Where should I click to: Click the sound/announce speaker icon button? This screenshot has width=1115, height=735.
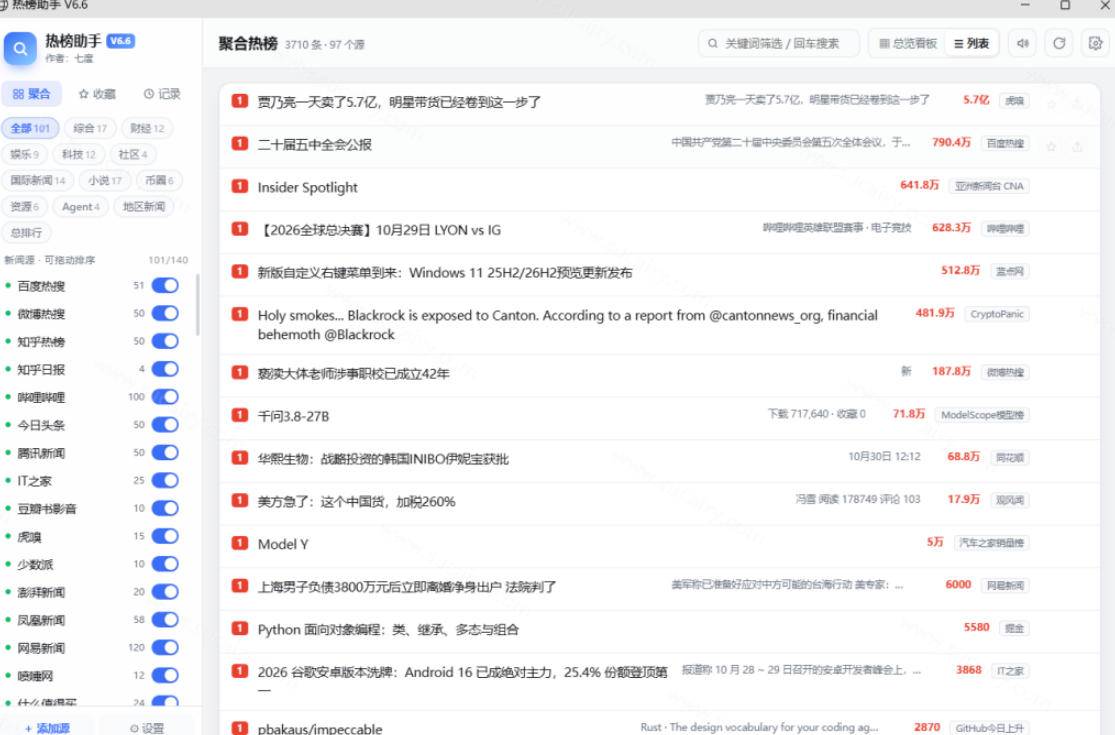(x=1023, y=43)
